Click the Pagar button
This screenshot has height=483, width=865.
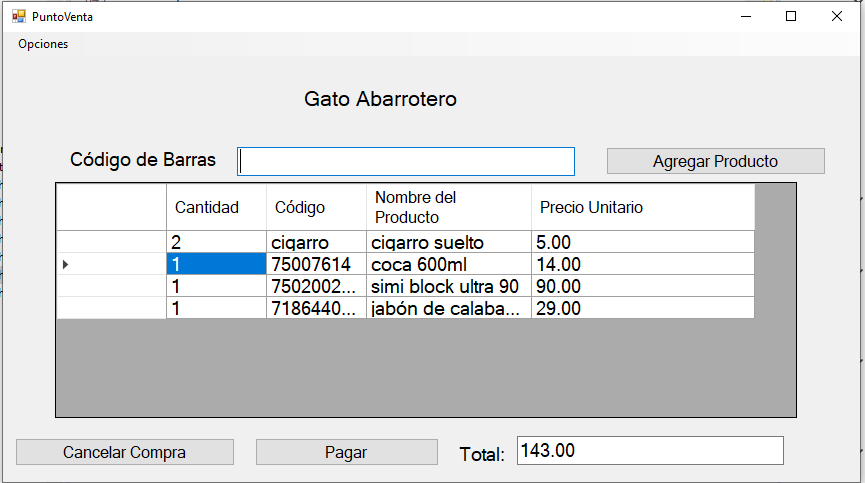[x=346, y=452]
